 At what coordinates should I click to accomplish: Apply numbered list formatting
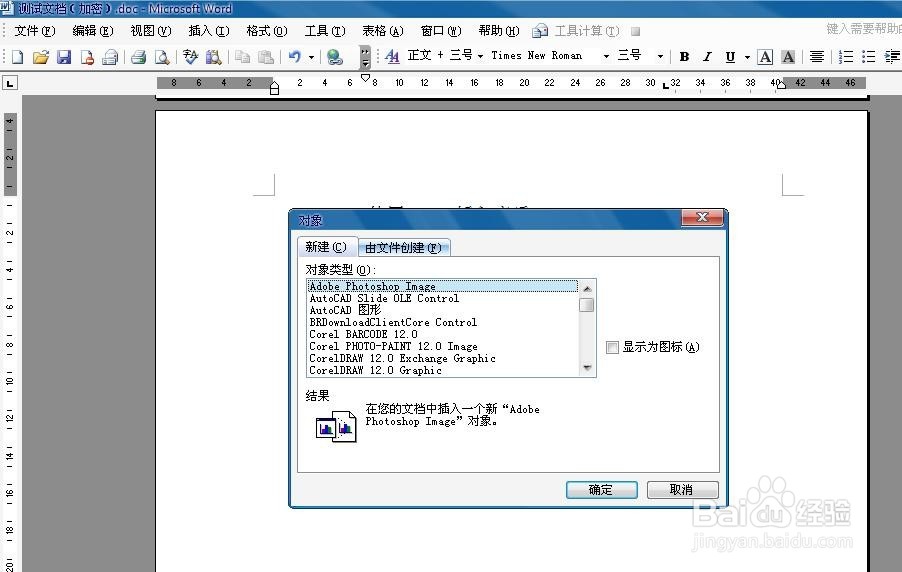[x=846, y=56]
